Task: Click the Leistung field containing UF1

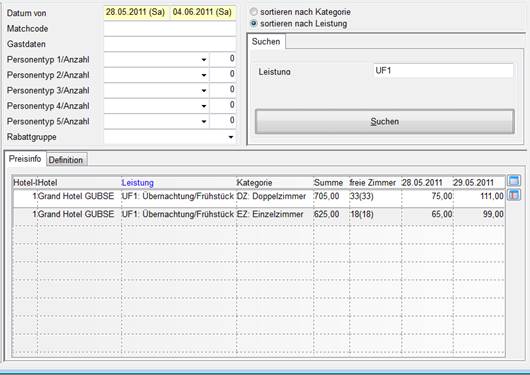Action: (x=443, y=71)
